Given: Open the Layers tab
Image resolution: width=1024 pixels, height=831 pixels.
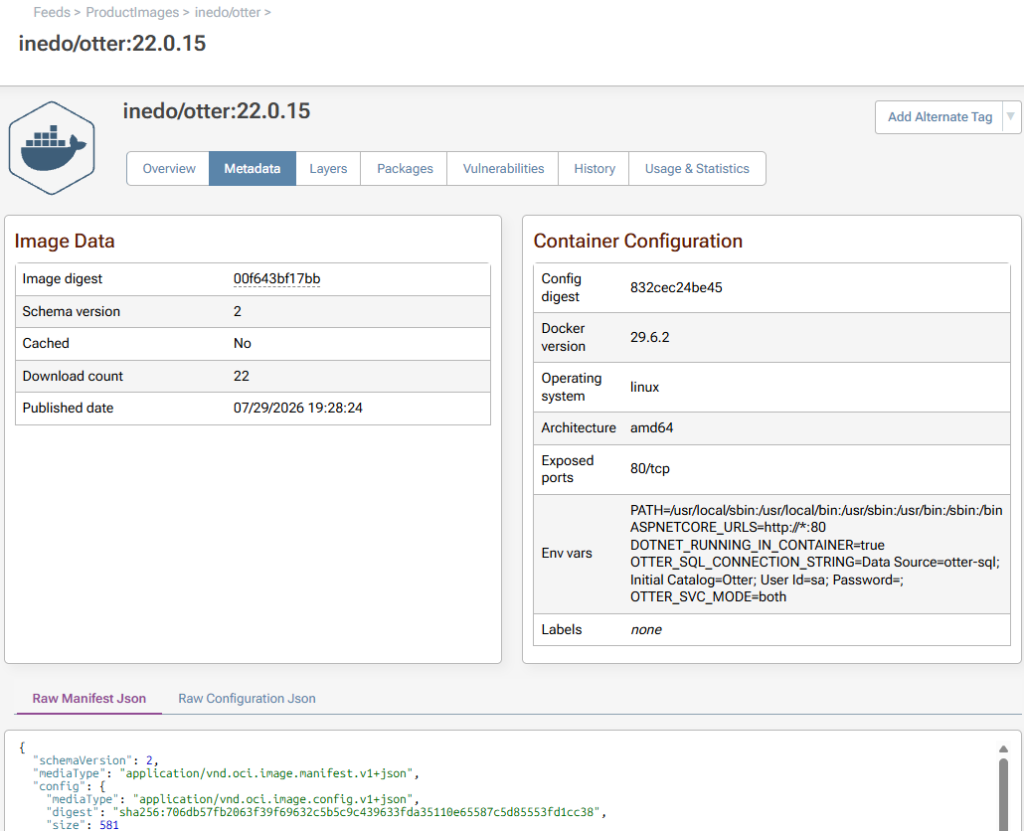Looking at the screenshot, I should [328, 169].
